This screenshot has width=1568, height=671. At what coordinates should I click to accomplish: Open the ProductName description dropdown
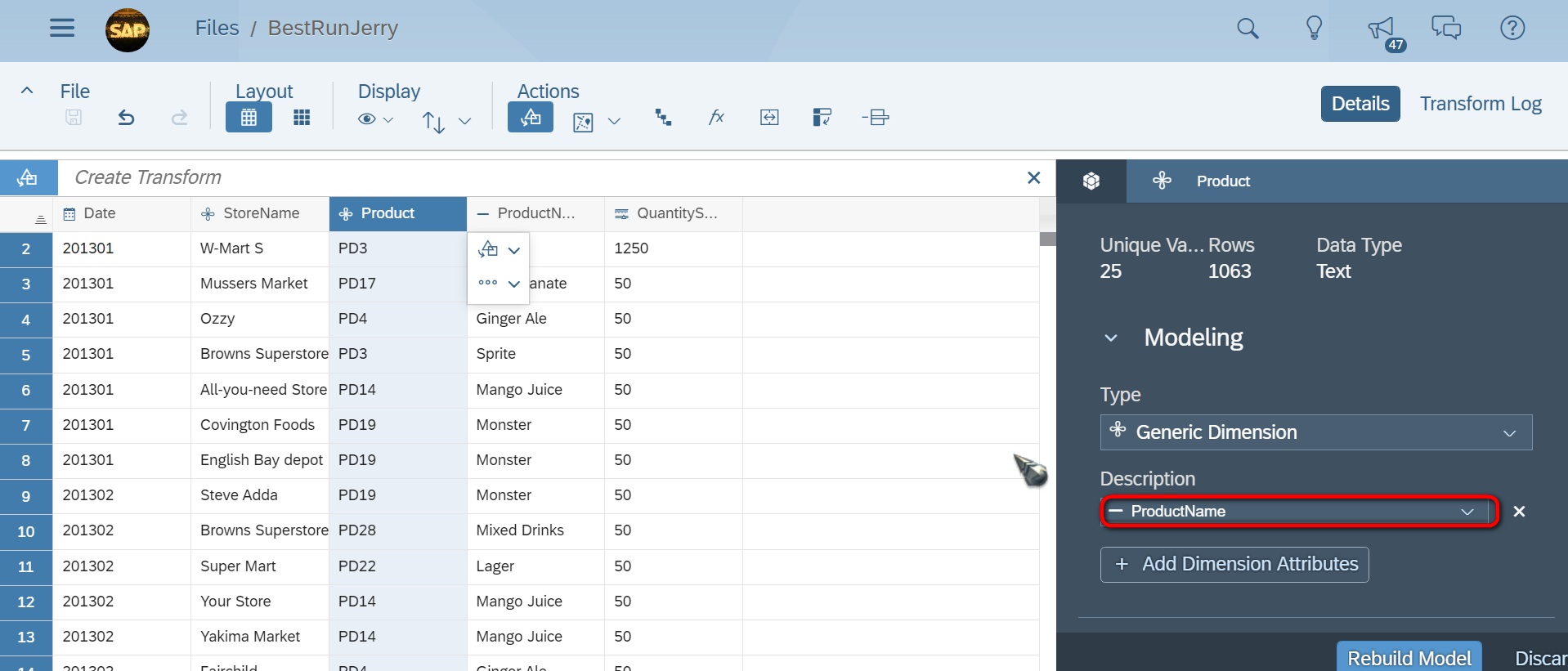(1300, 512)
